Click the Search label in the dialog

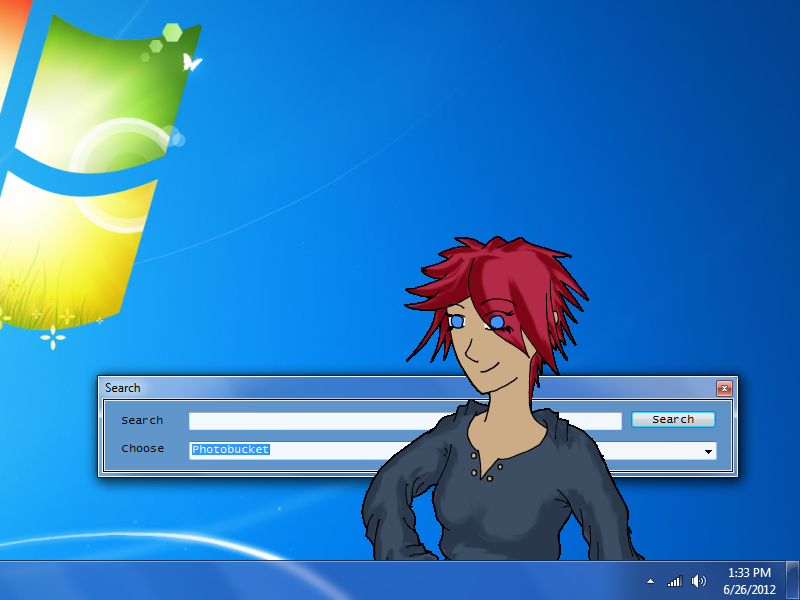pyautogui.click(x=141, y=420)
